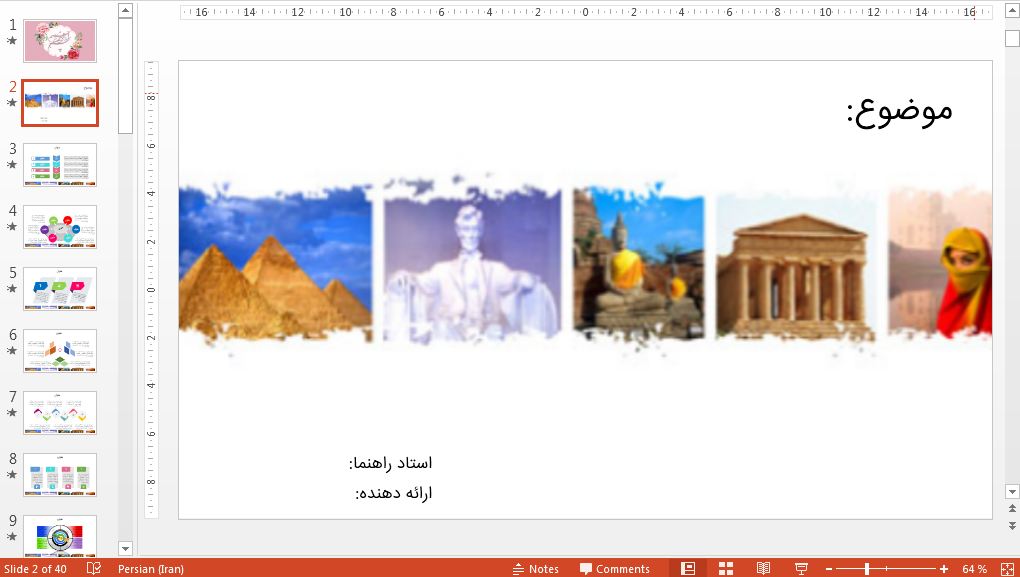
Task: Adjust zoom using the zoom slider handle
Action: point(867,567)
